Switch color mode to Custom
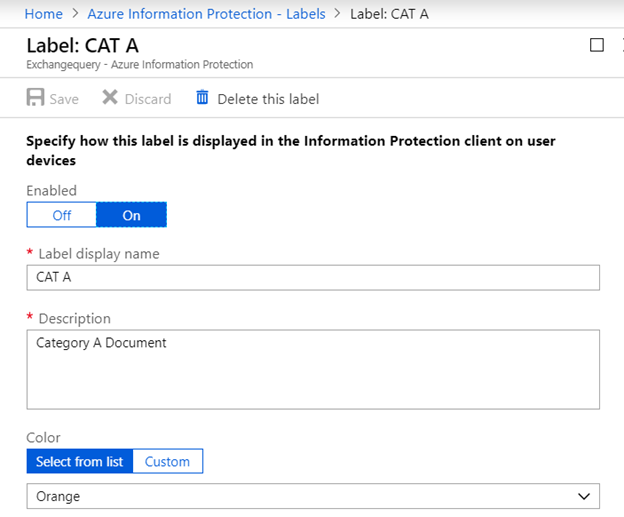 point(167,461)
